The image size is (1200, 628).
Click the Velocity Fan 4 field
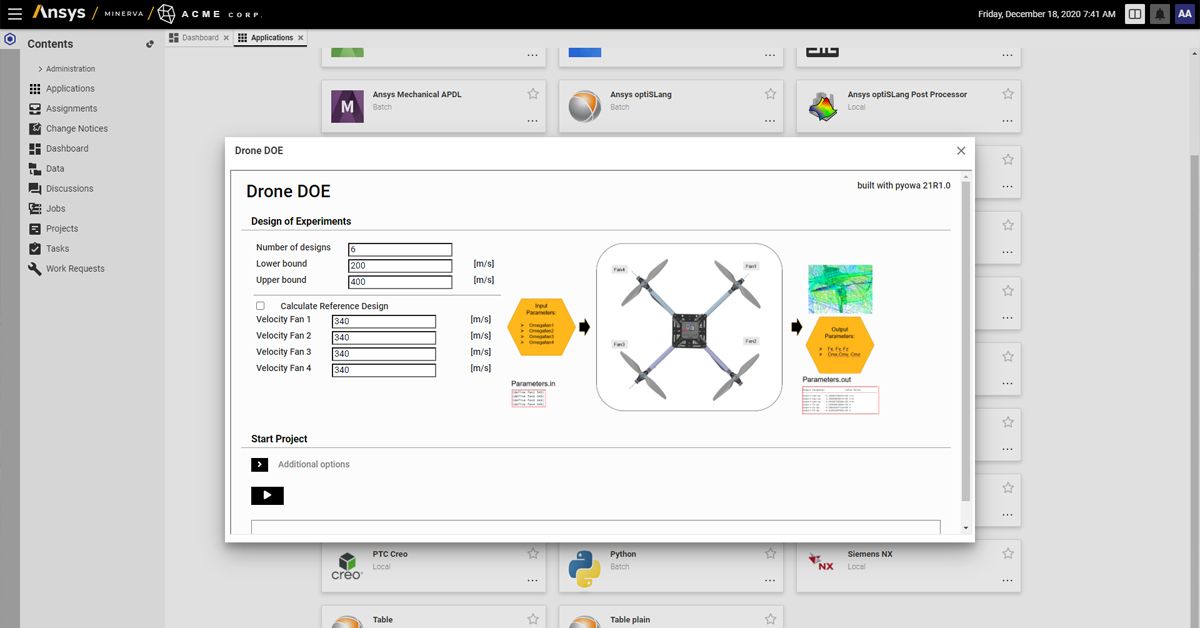coord(384,370)
